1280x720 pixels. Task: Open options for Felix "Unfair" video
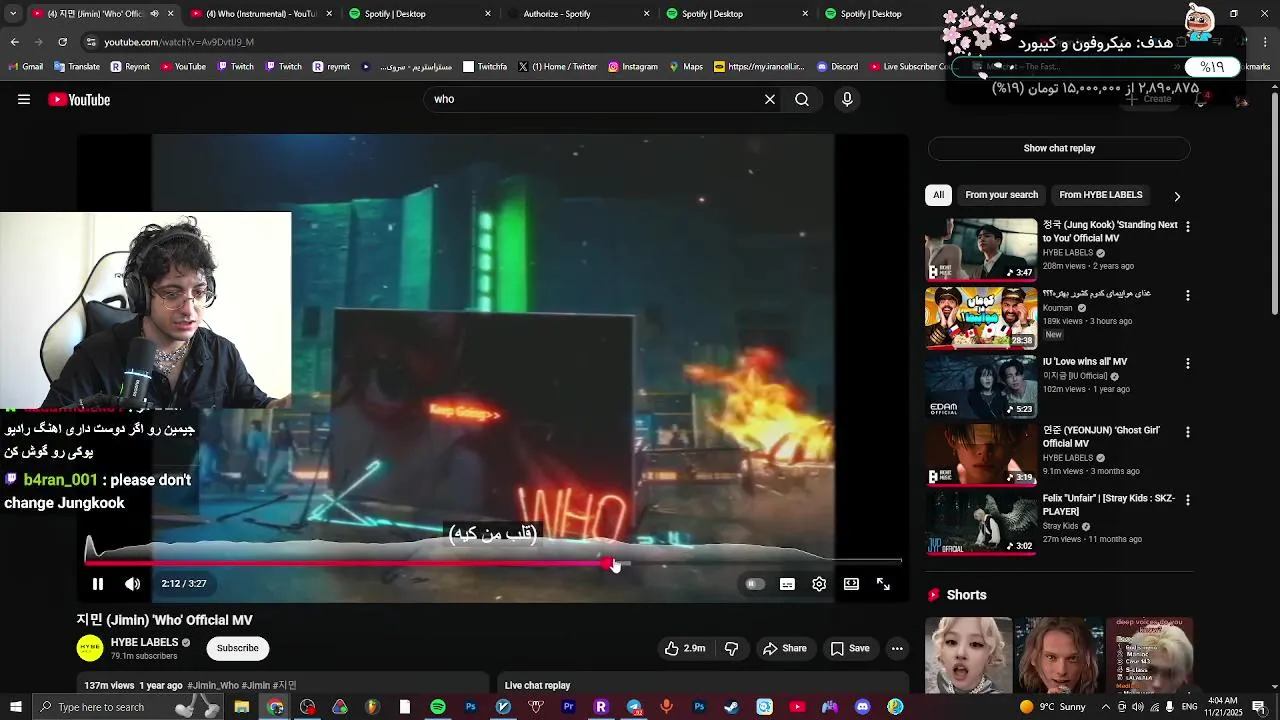(x=1188, y=500)
